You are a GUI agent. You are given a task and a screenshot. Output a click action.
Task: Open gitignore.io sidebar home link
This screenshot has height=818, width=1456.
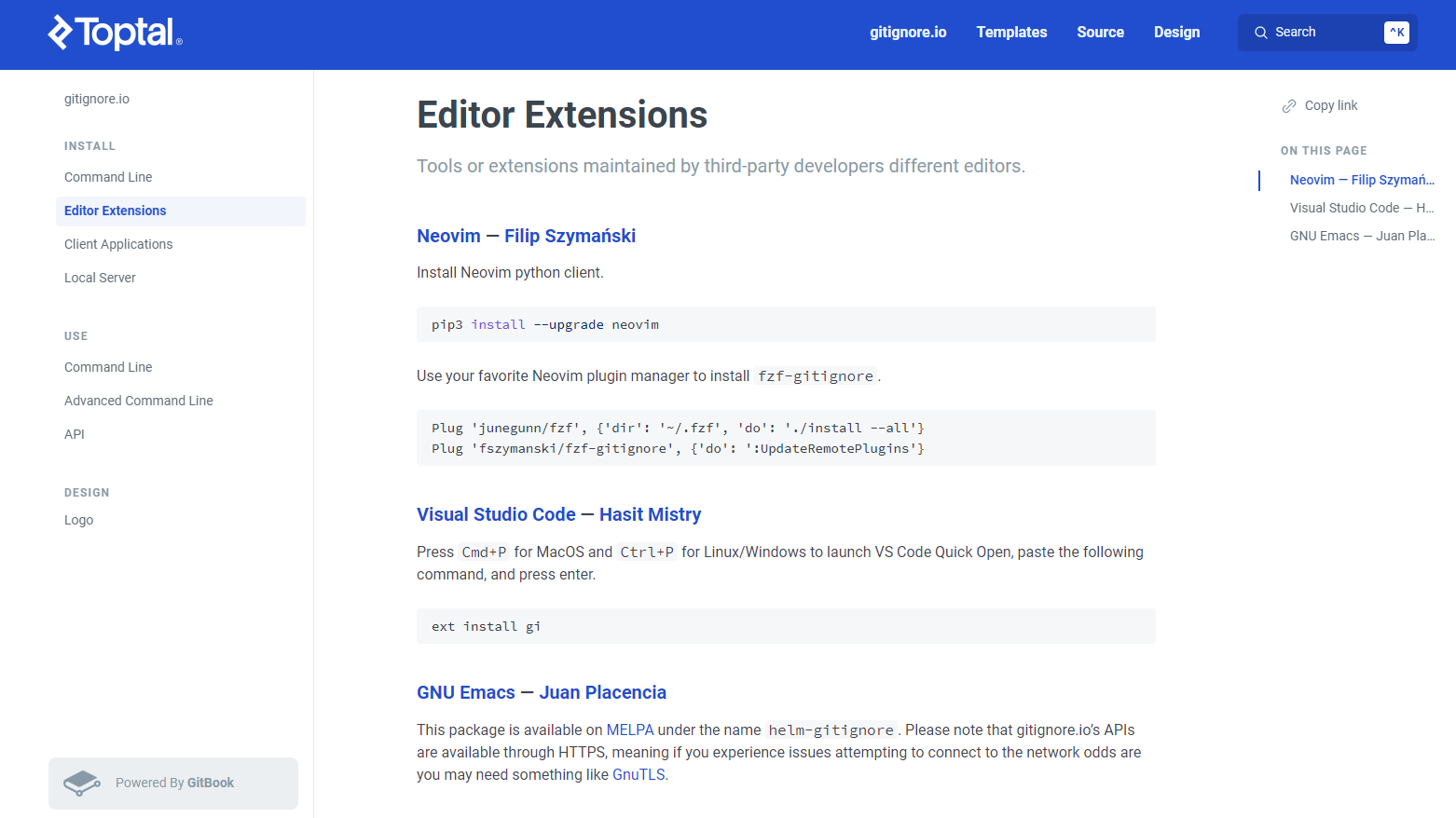tap(97, 99)
